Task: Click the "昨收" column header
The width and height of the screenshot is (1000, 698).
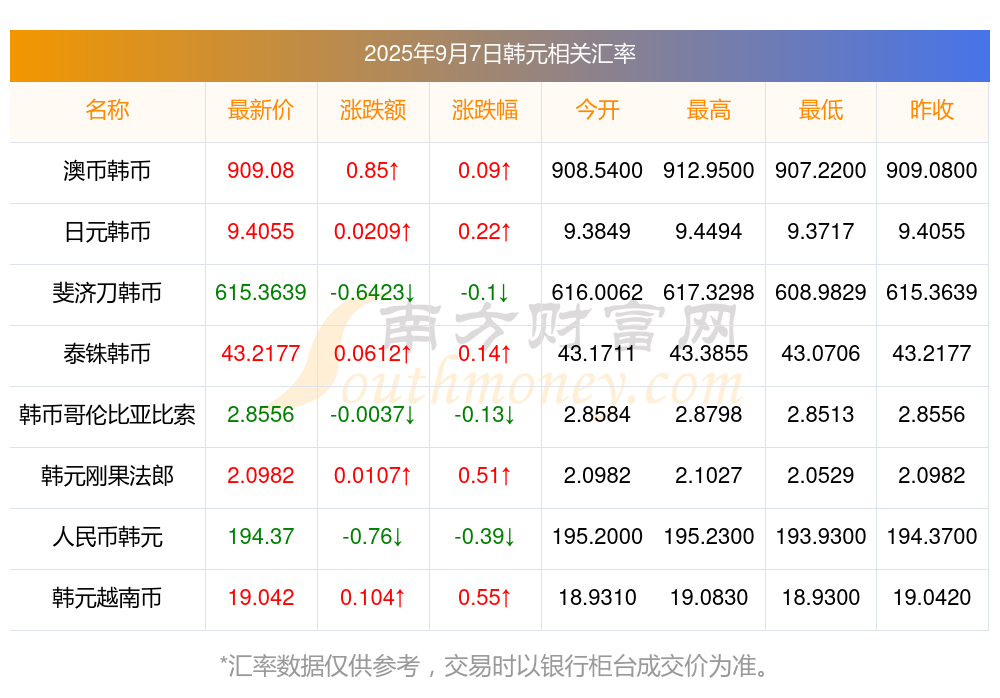Action: (x=932, y=110)
